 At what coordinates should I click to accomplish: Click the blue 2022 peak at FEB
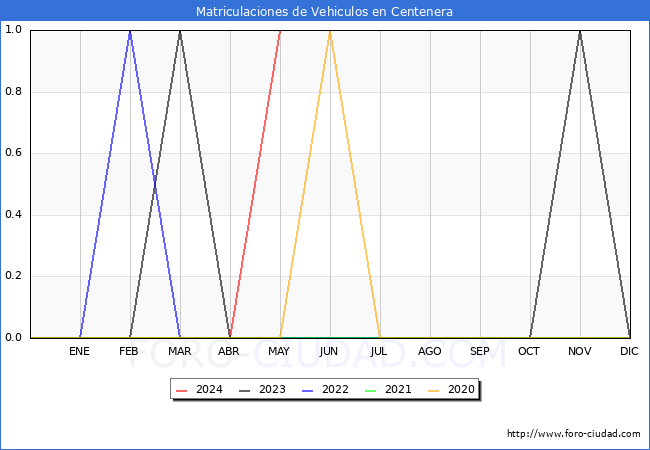click(x=130, y=31)
